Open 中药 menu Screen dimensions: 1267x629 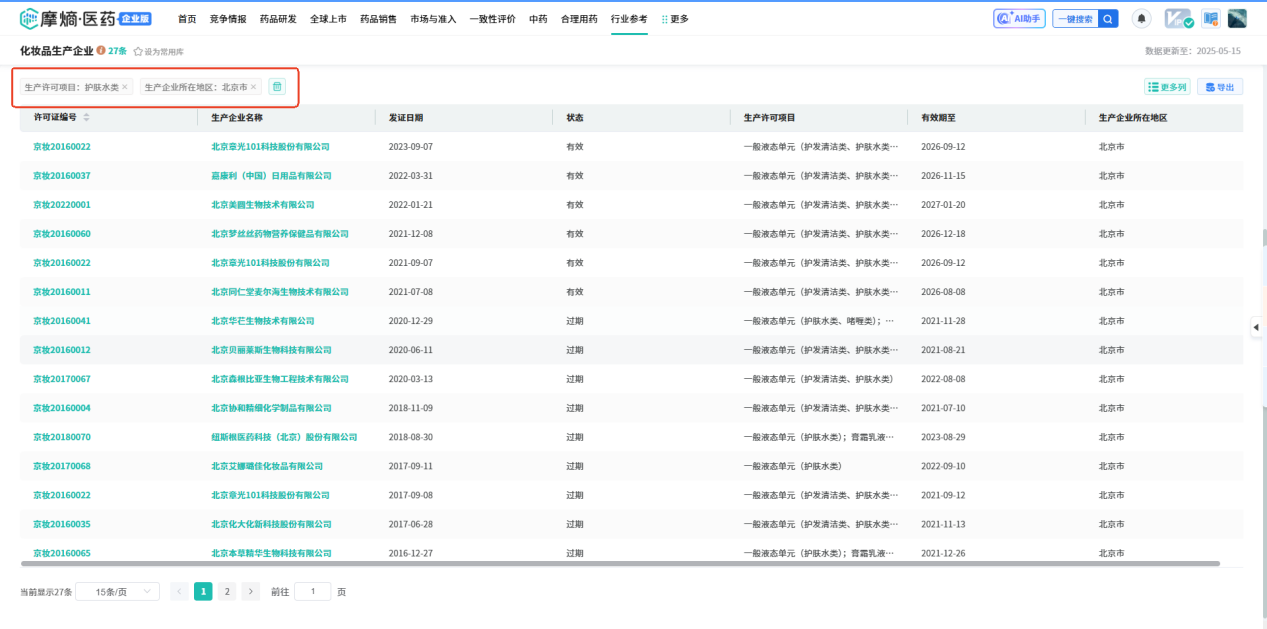(x=538, y=19)
